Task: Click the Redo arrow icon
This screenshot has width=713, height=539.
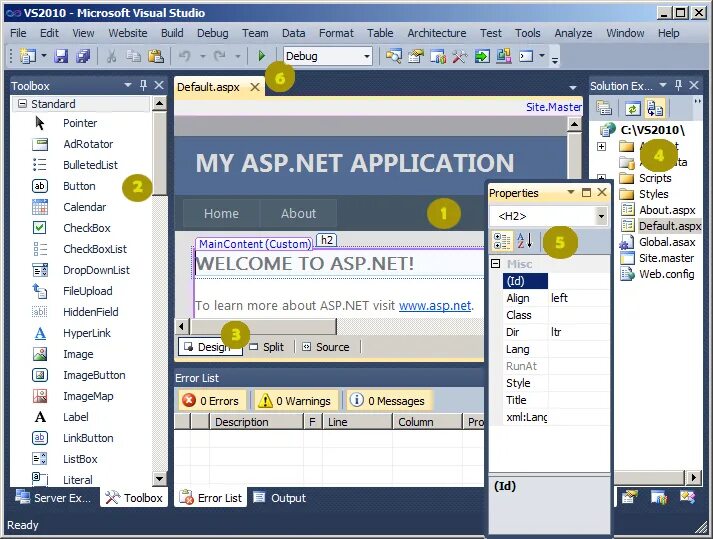Action: click(220, 56)
